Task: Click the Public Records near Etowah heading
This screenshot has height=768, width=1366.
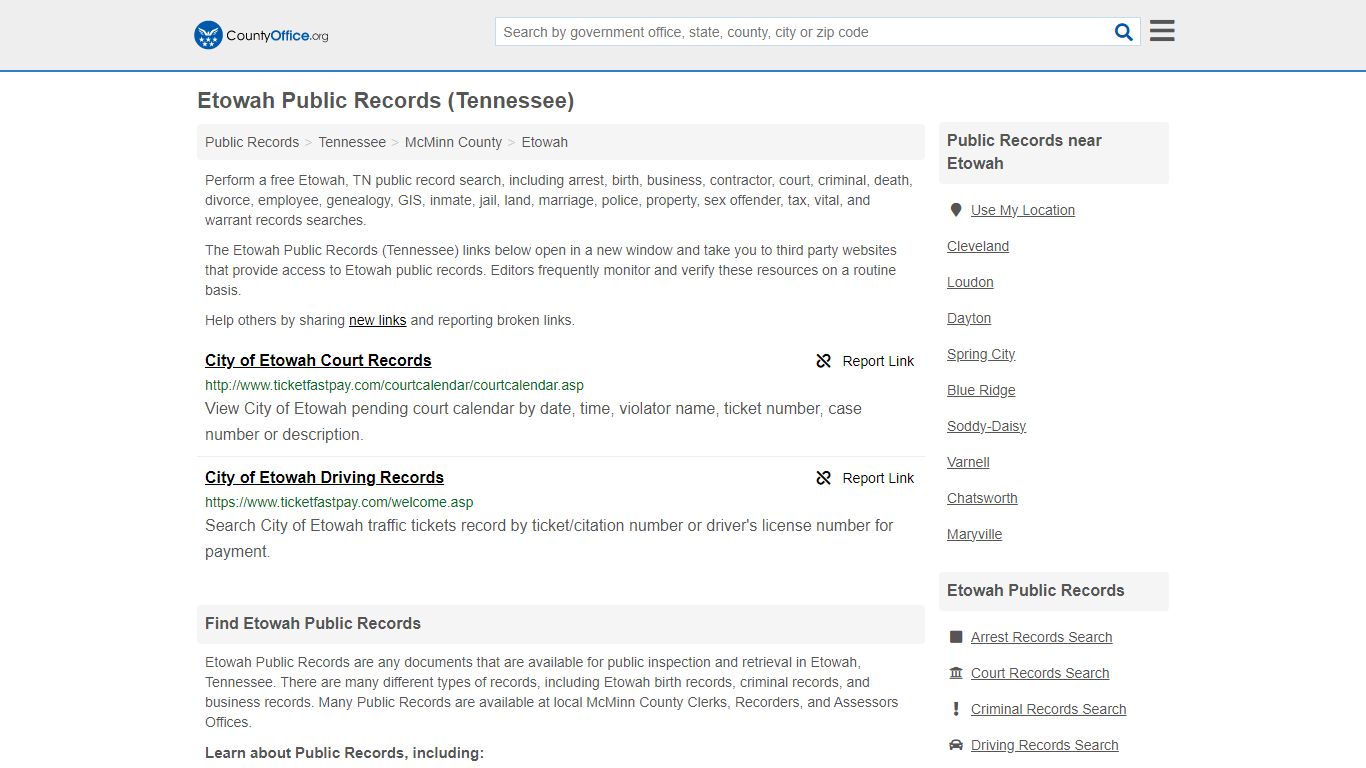Action: point(1024,152)
